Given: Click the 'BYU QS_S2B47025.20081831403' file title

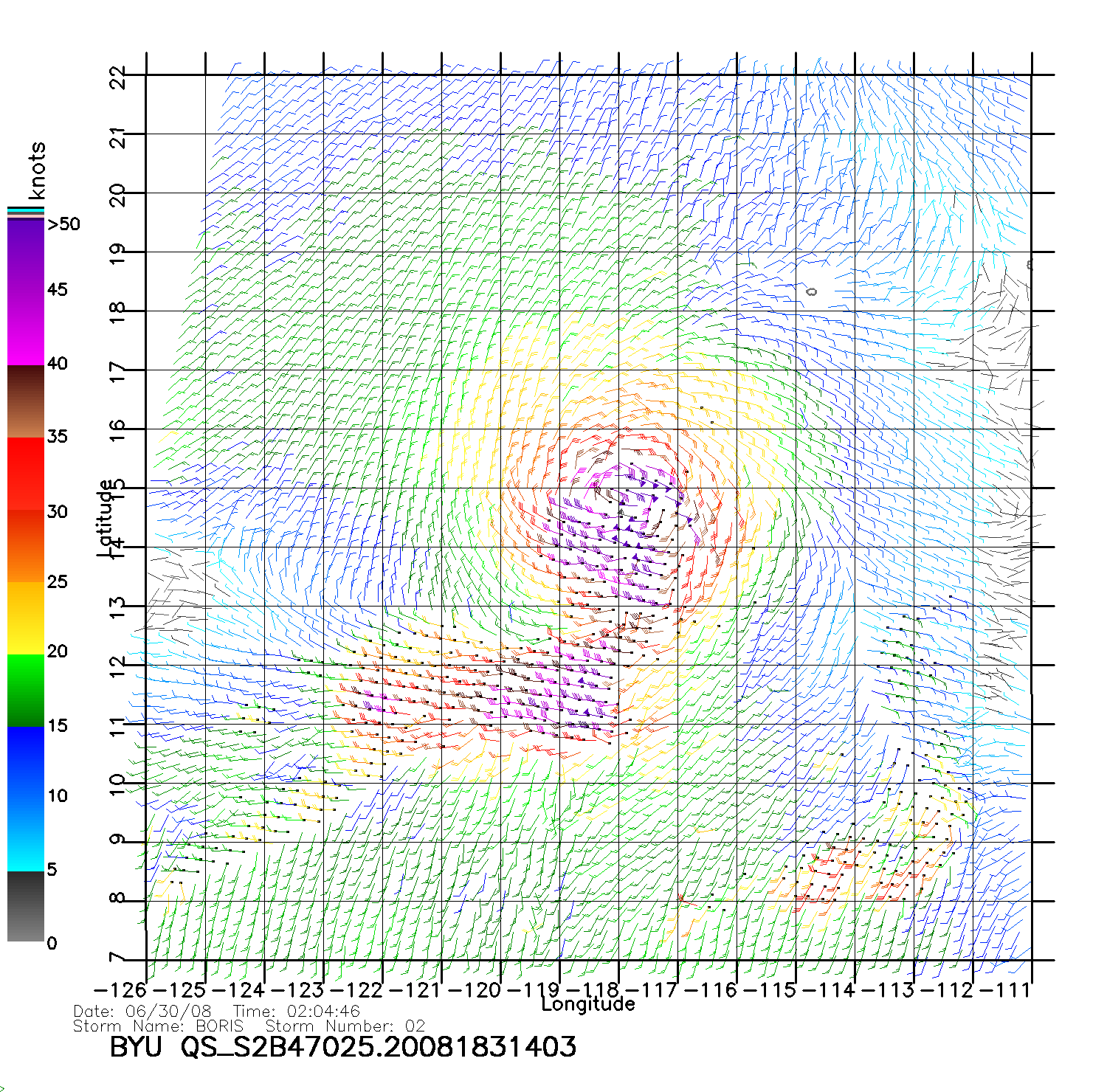Looking at the screenshot, I should click(342, 1047).
